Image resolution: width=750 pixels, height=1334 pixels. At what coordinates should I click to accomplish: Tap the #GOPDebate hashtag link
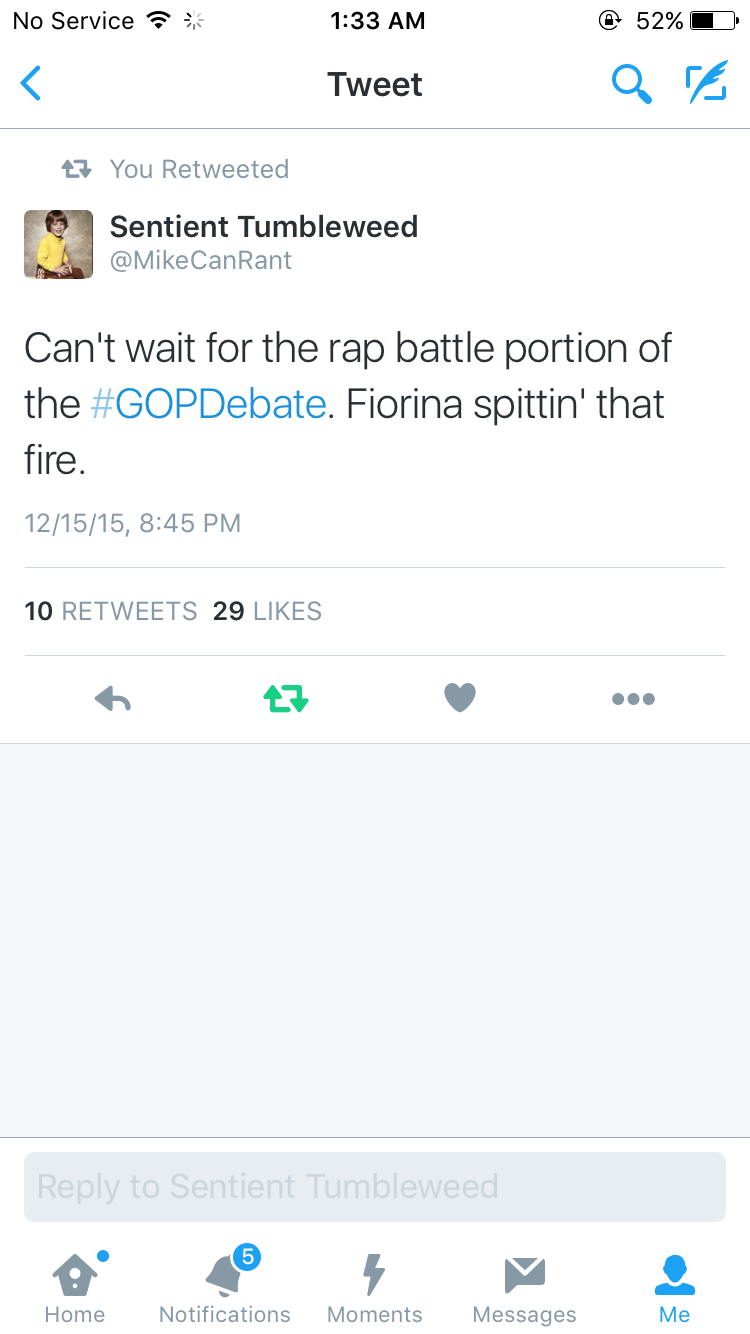(x=208, y=404)
